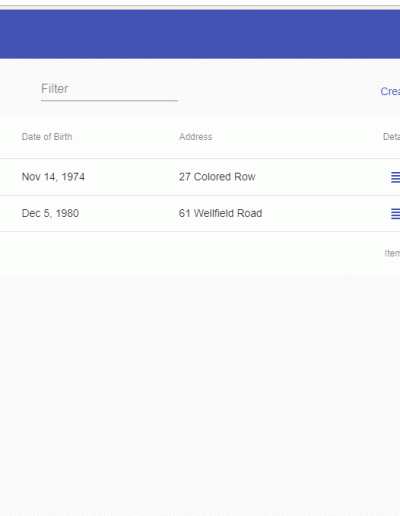
Task: Select the Dec 5, 1980 date cell
Action: click(50, 213)
